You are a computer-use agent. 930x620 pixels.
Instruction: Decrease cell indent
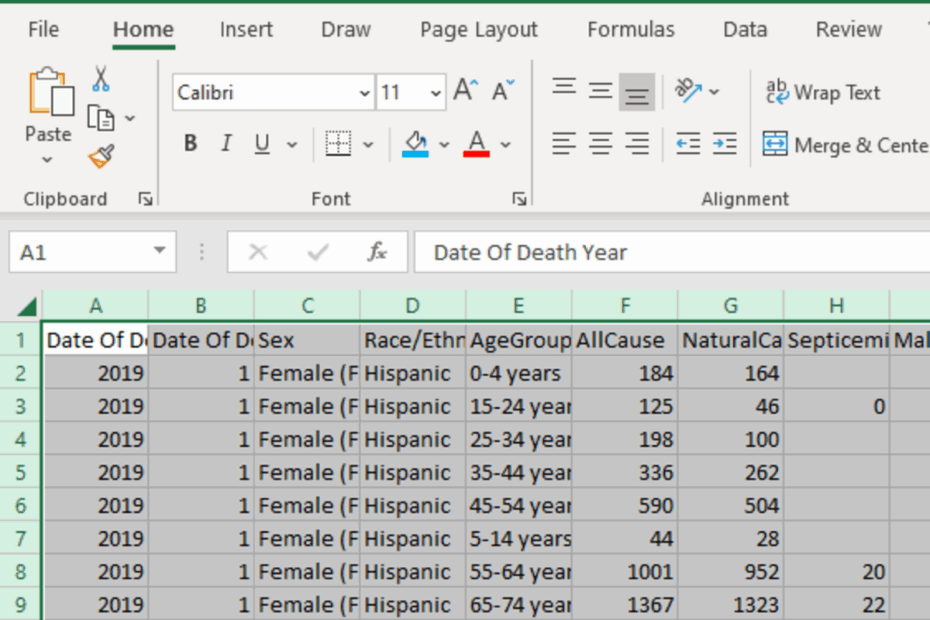(688, 144)
